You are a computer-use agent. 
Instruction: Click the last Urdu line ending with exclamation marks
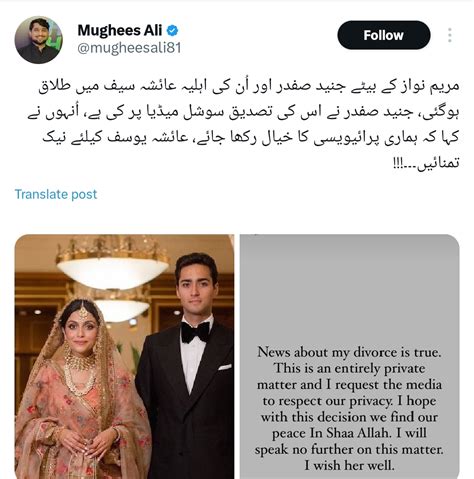(427, 163)
